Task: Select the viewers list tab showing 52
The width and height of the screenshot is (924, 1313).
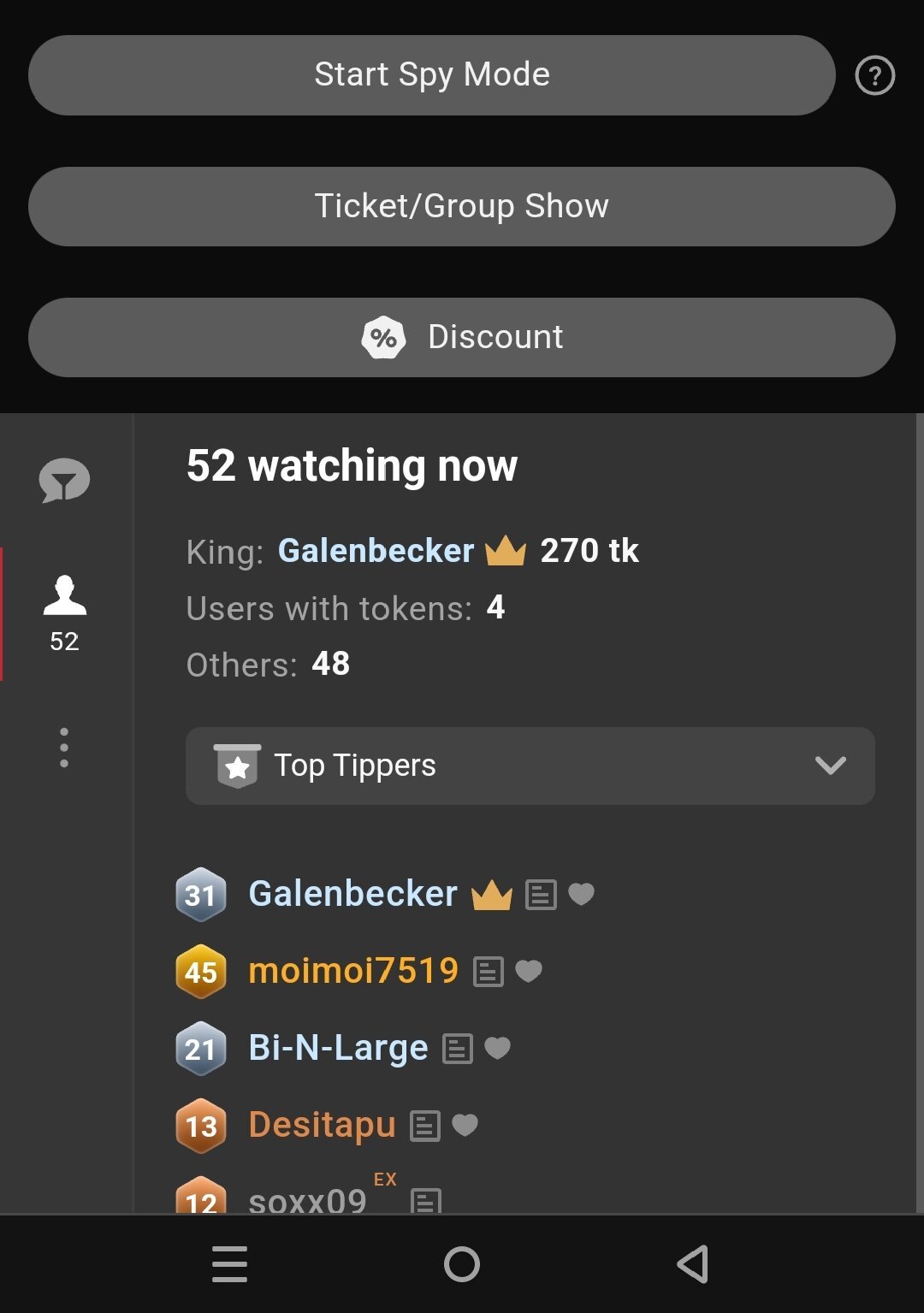Action: 64,612
